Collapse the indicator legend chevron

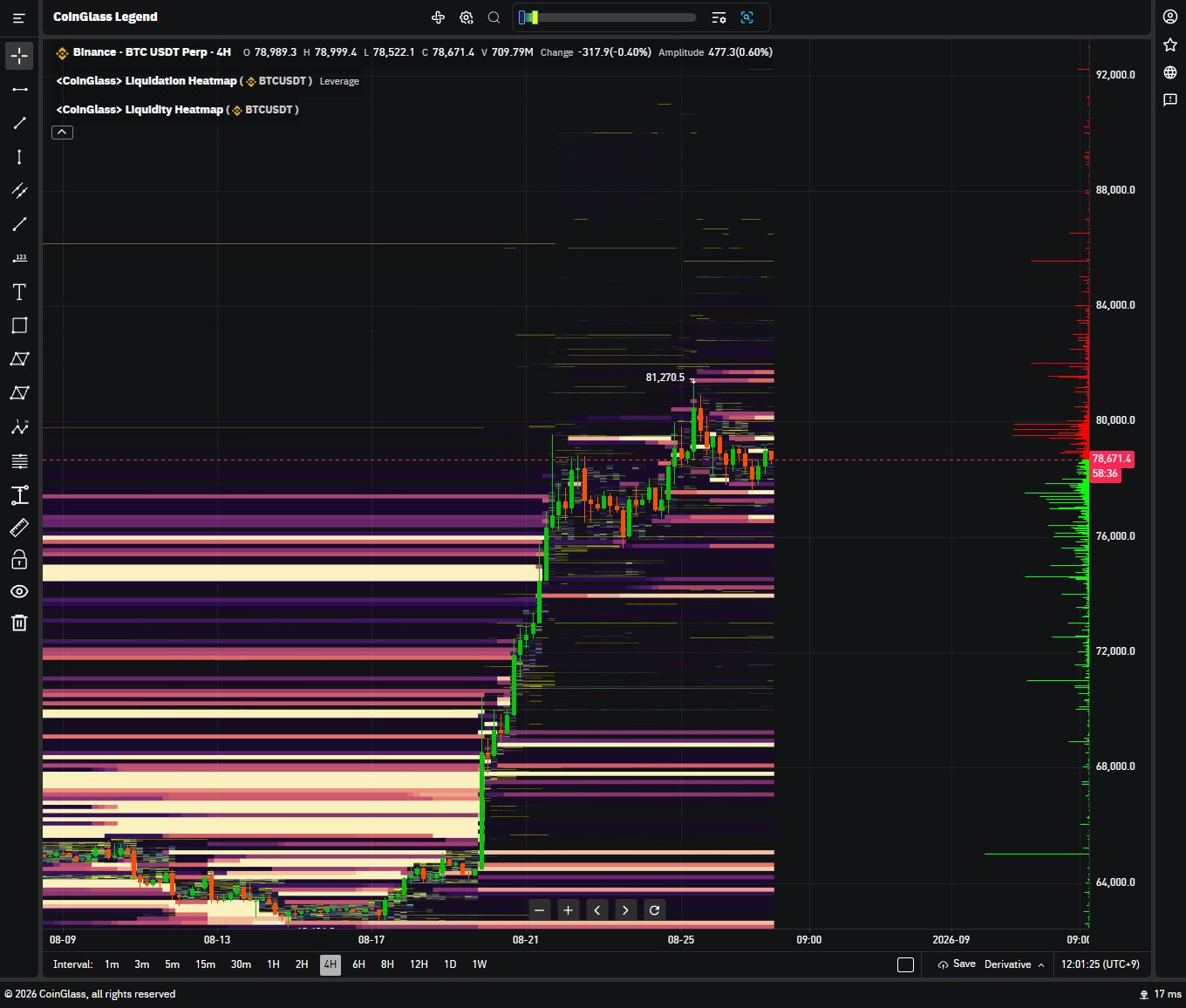[x=62, y=133]
